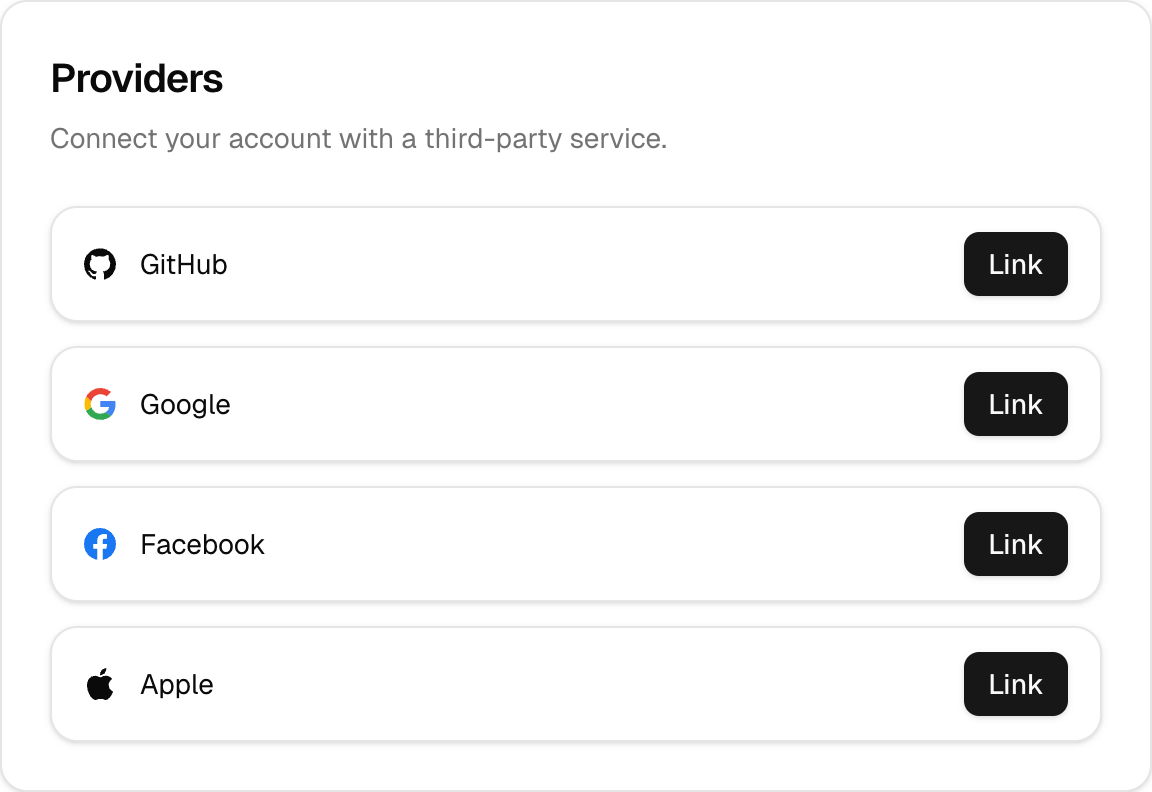The width and height of the screenshot is (1152, 792).
Task: Click the Apple provider row card
Action: 575,684
